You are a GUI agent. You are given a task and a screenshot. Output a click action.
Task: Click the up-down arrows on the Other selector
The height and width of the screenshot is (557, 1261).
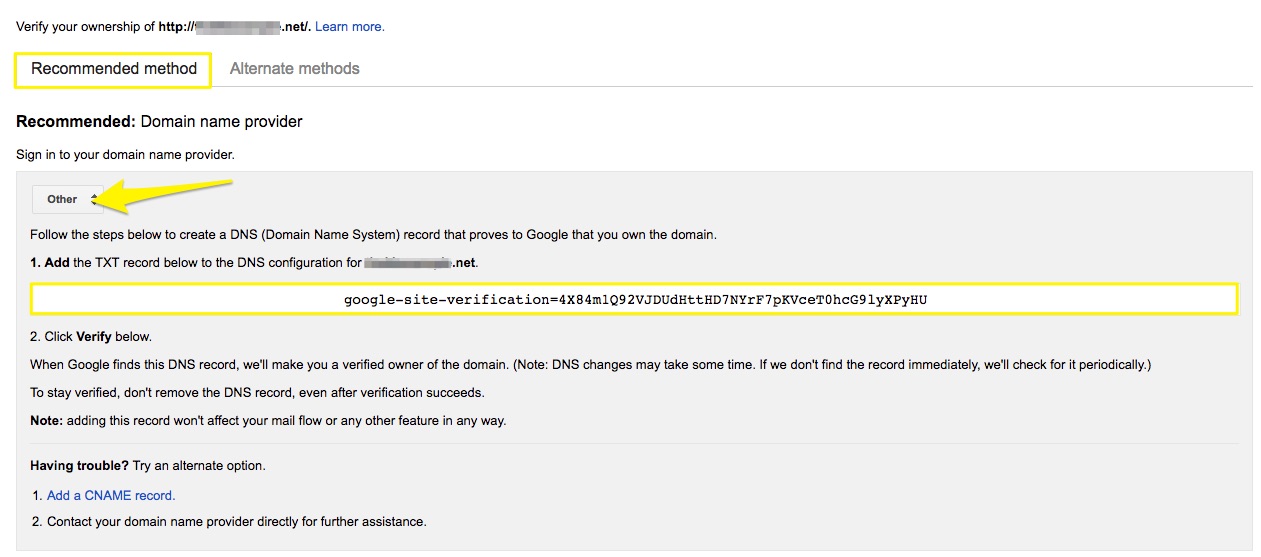point(94,199)
